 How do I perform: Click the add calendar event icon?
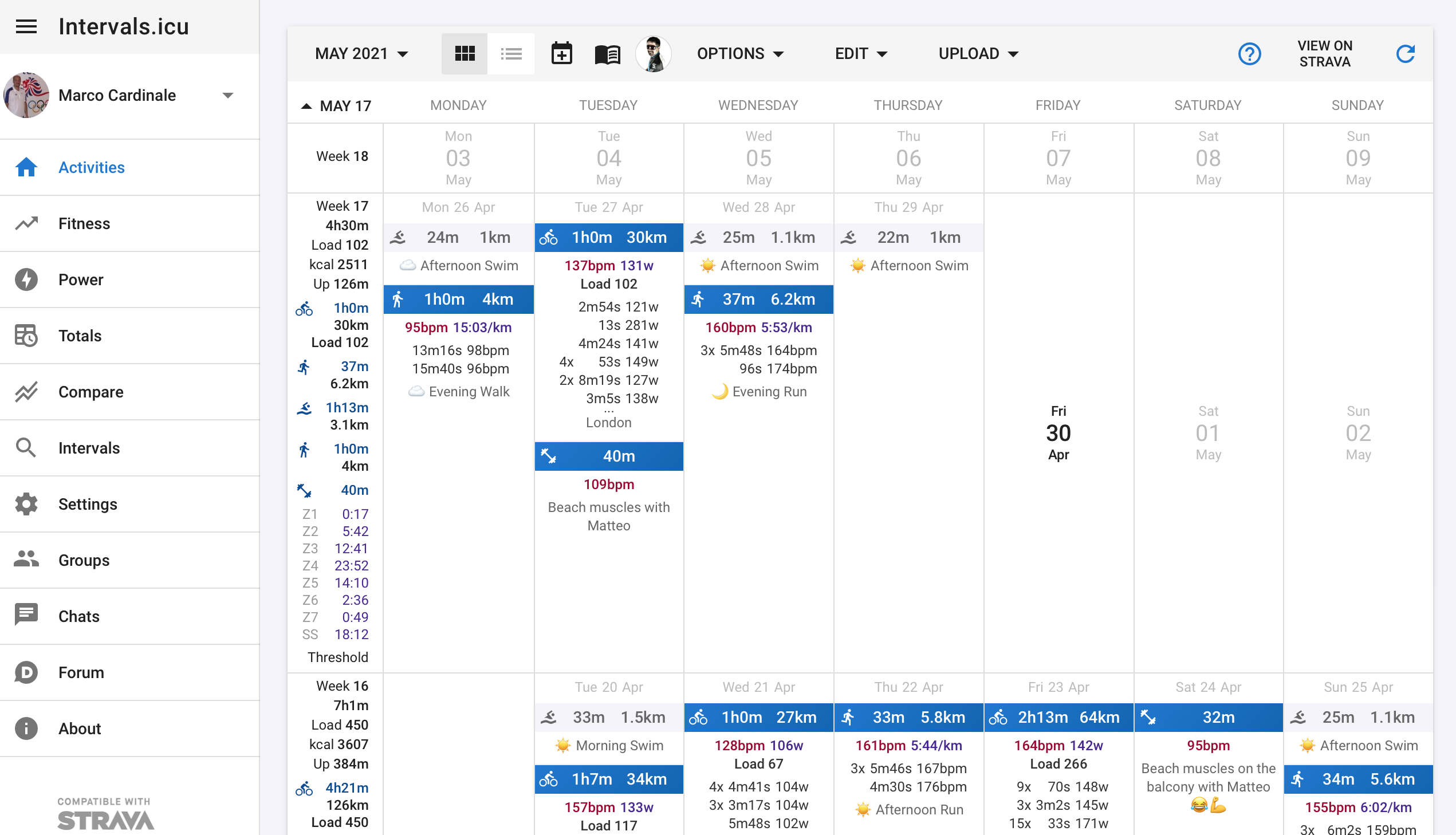point(561,54)
